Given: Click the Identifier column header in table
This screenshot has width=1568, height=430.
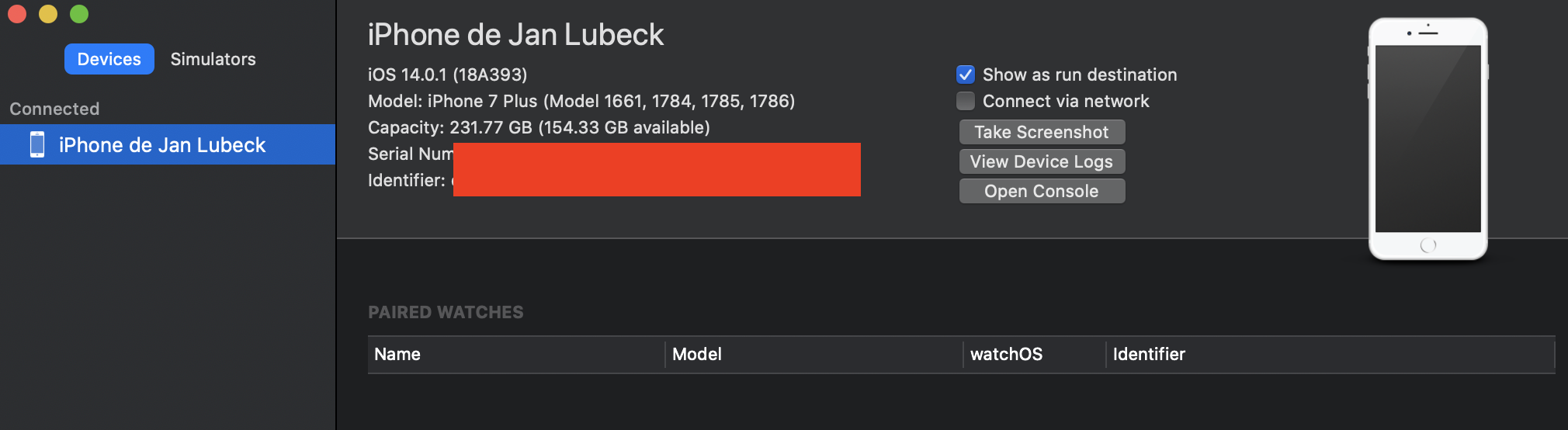Looking at the screenshot, I should 1149,354.
